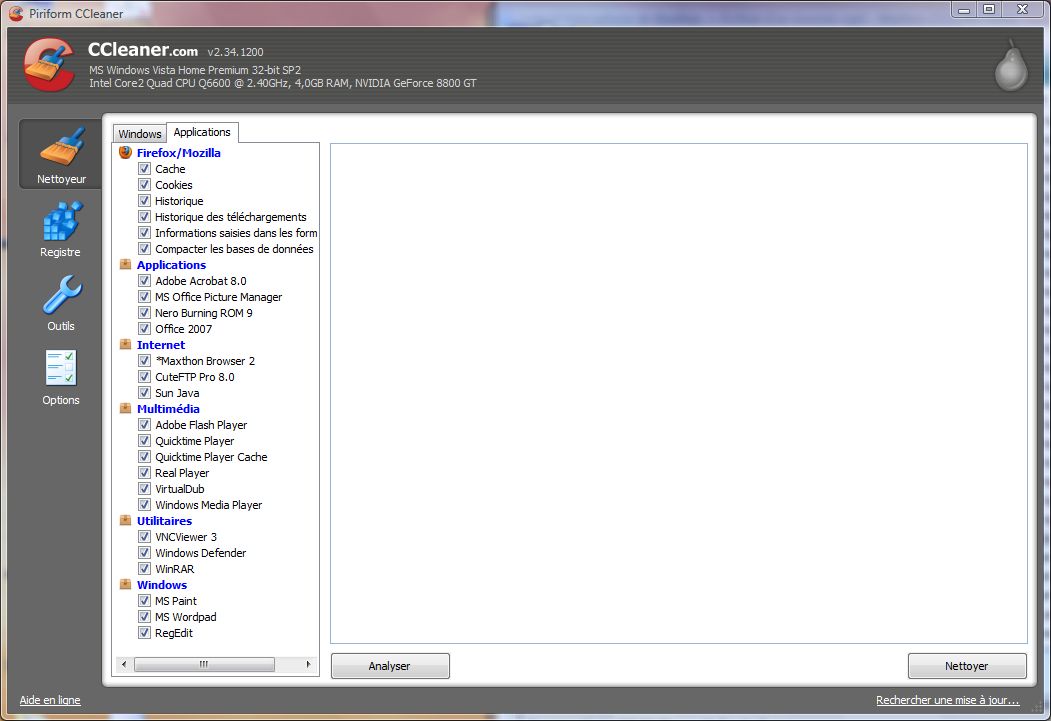This screenshot has height=721, width=1051.
Task: Toggle Compacter les bases de données checkbox
Action: pos(144,249)
